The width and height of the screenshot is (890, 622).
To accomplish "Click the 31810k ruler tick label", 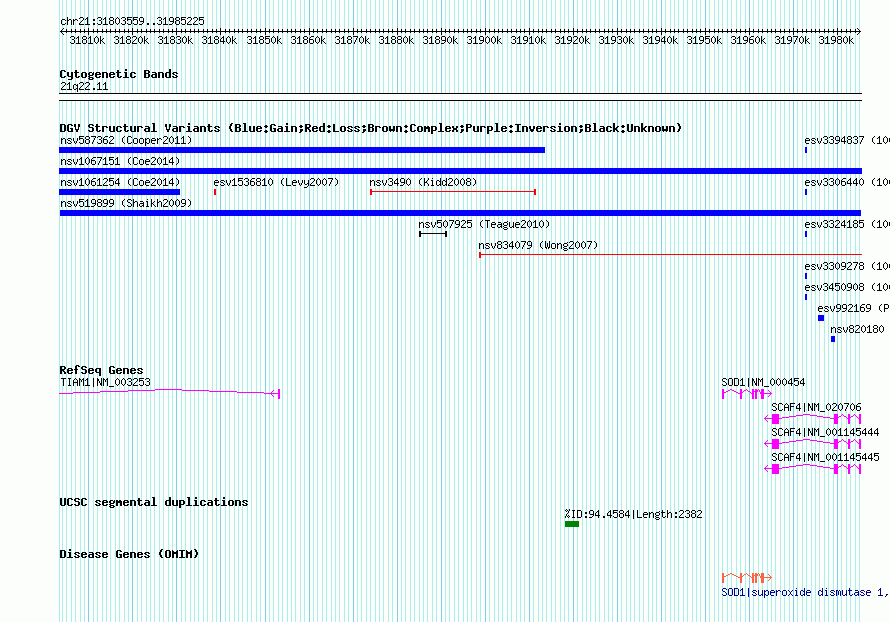I will [x=87, y=40].
